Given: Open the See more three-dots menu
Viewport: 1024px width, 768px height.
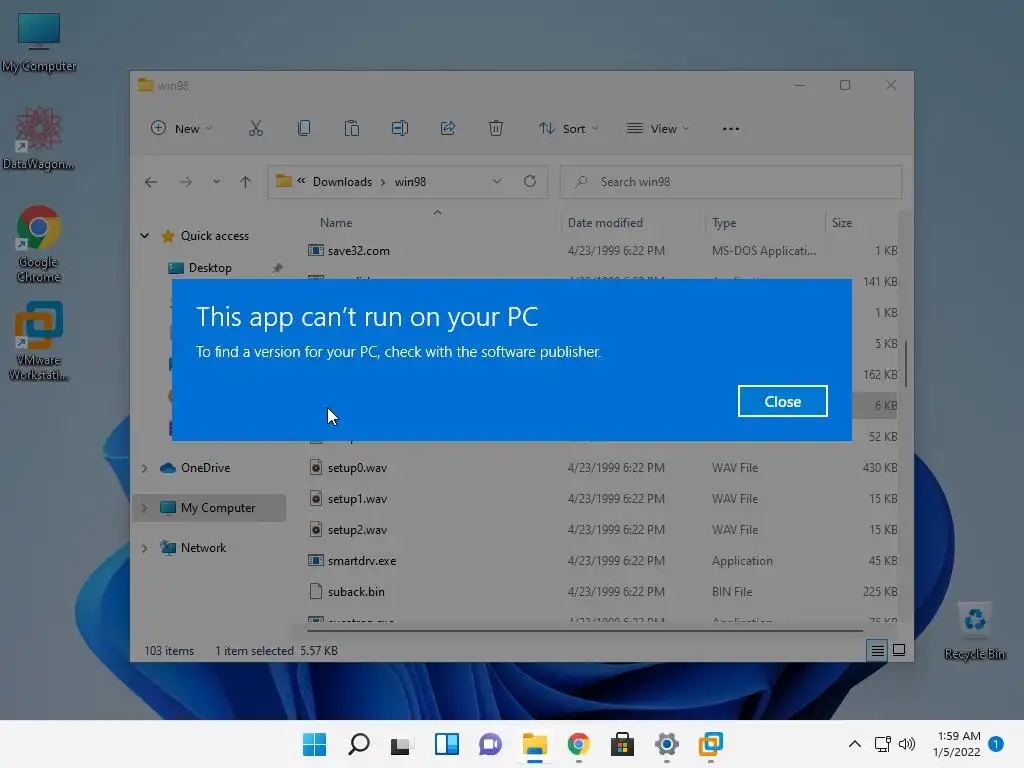Looking at the screenshot, I should [x=731, y=128].
